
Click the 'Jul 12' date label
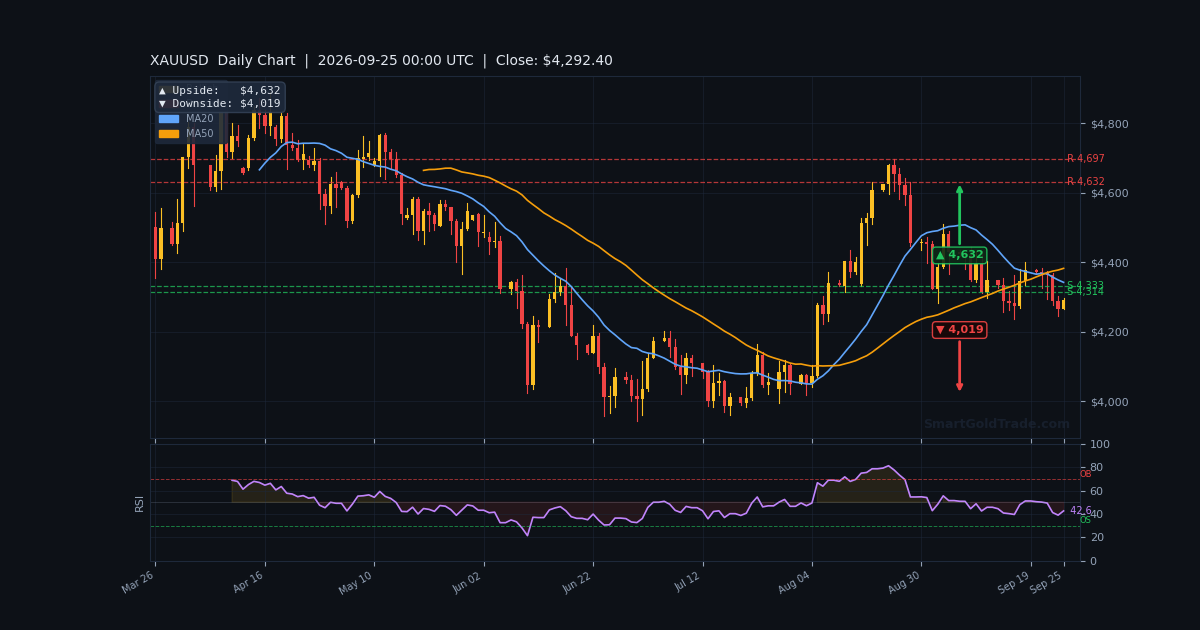(x=686, y=583)
